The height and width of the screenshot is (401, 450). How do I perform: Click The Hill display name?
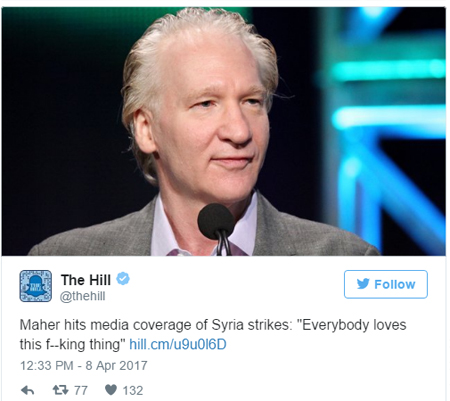[x=86, y=280]
